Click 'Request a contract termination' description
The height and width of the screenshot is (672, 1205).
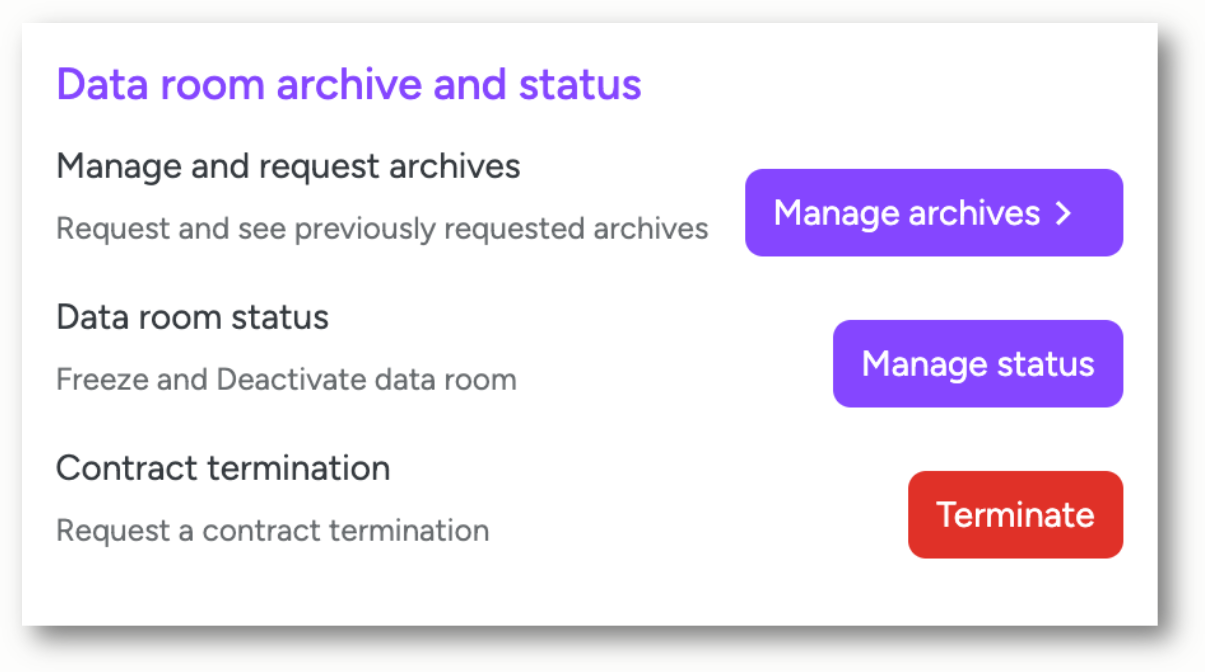[272, 530]
